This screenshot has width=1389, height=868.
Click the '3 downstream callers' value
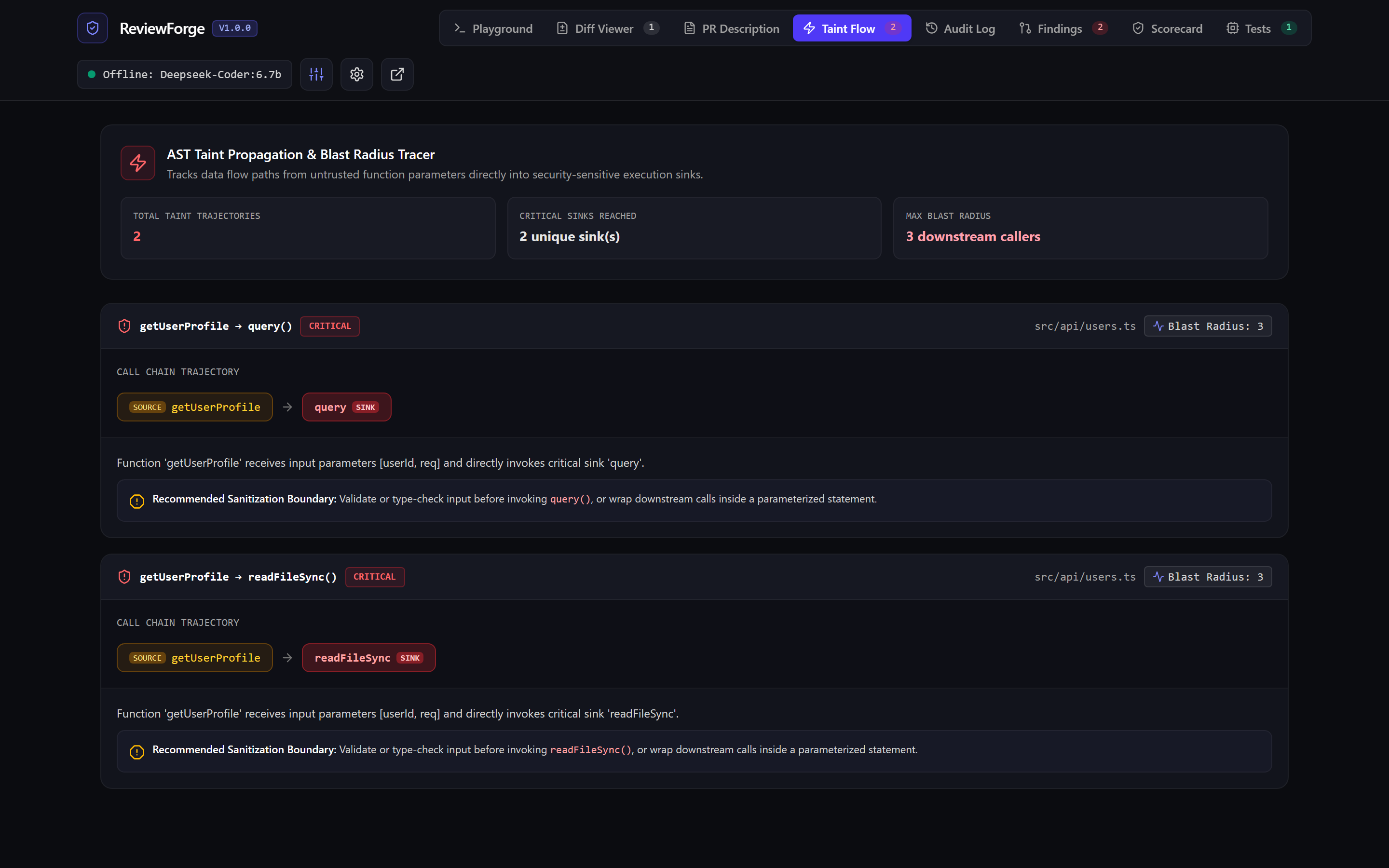973,236
